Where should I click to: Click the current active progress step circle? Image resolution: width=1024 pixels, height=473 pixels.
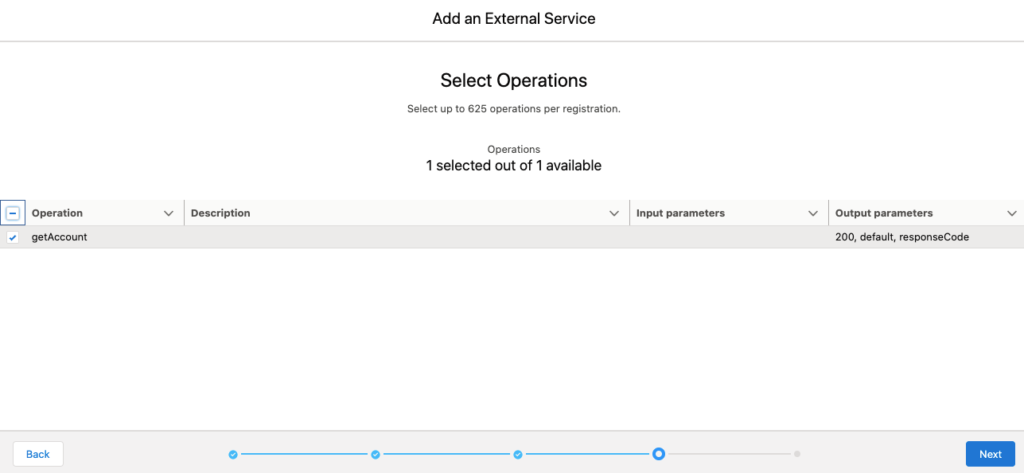659,453
